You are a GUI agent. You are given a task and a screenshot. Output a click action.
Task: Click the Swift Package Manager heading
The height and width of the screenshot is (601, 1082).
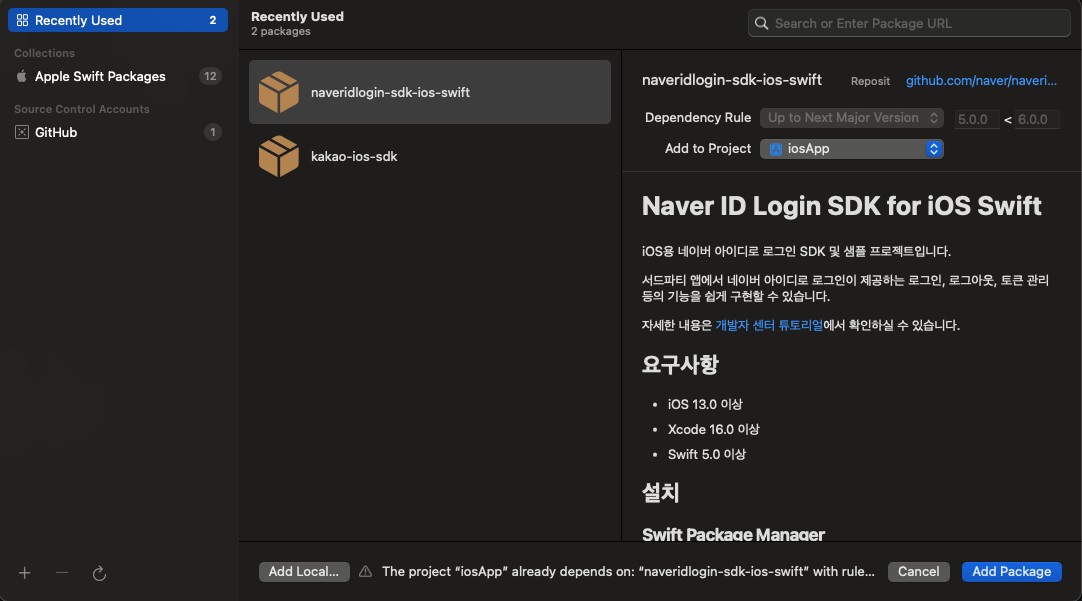point(733,534)
